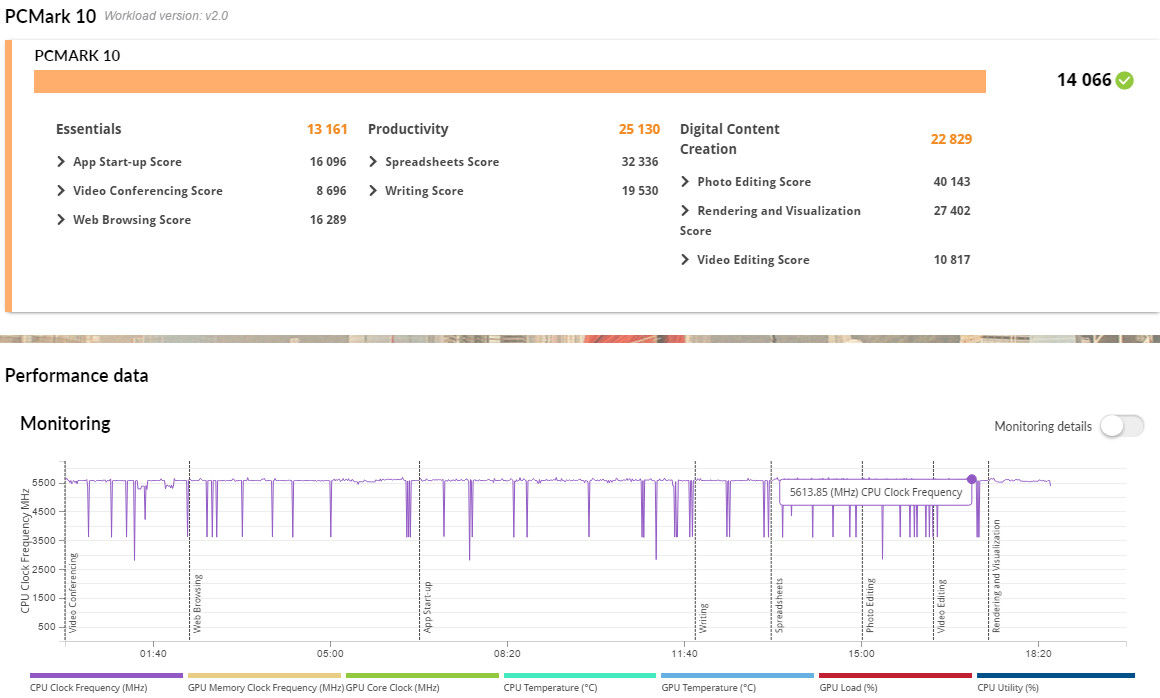The width and height of the screenshot is (1160, 698).
Task: Toggle CPU Utility legend item
Action: tap(1054, 677)
